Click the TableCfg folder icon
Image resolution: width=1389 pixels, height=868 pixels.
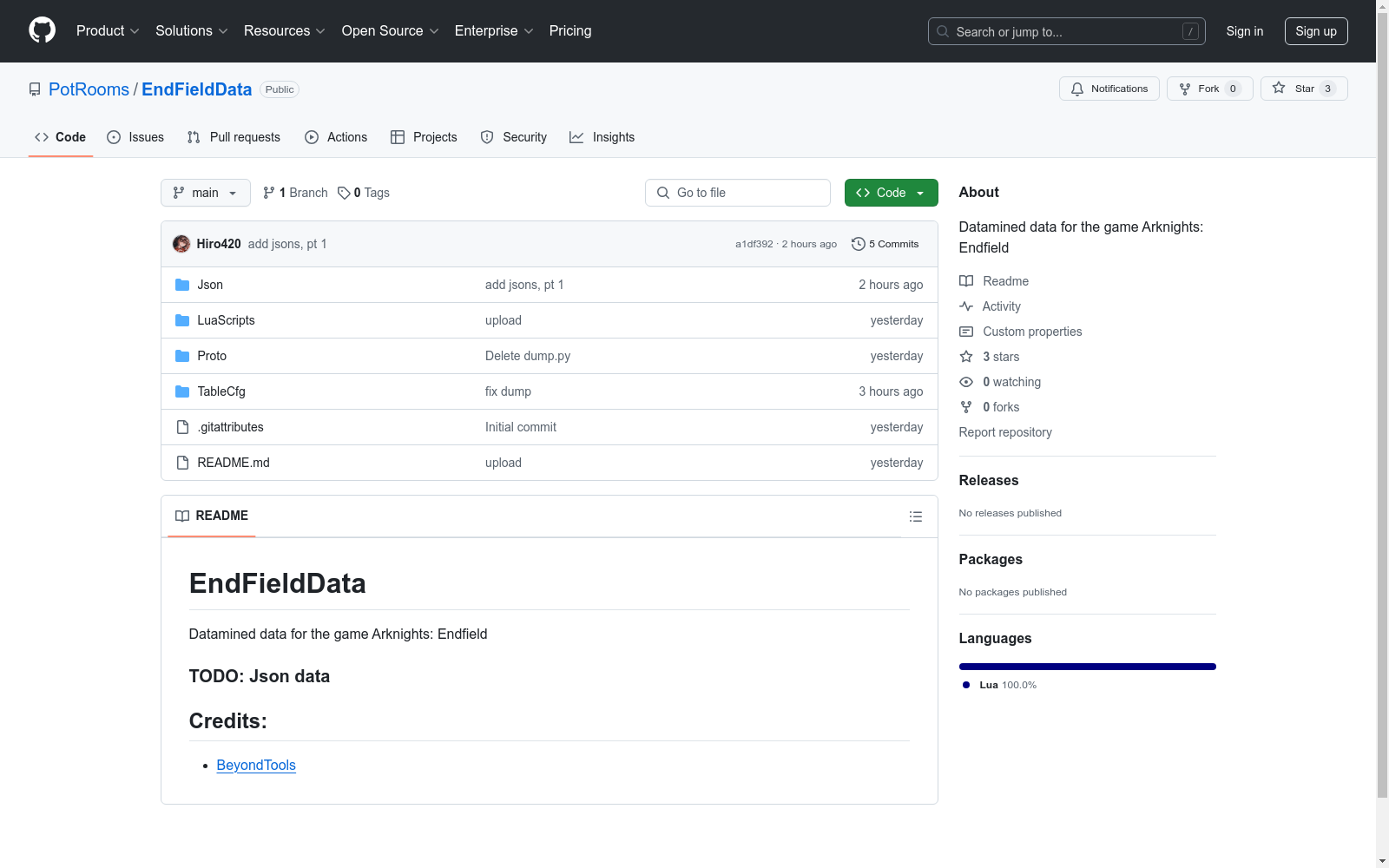(x=182, y=391)
